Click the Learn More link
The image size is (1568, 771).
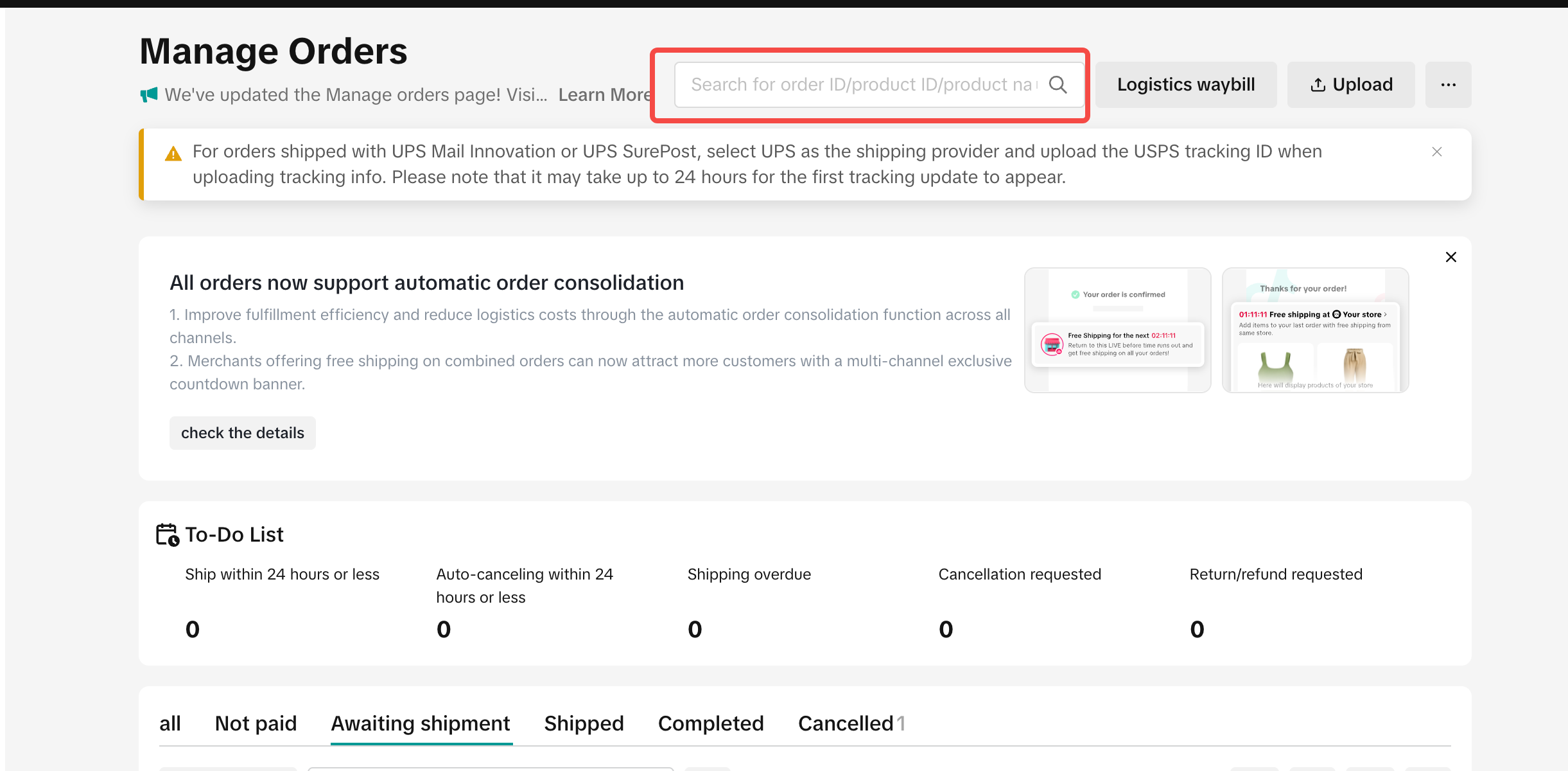click(x=605, y=95)
